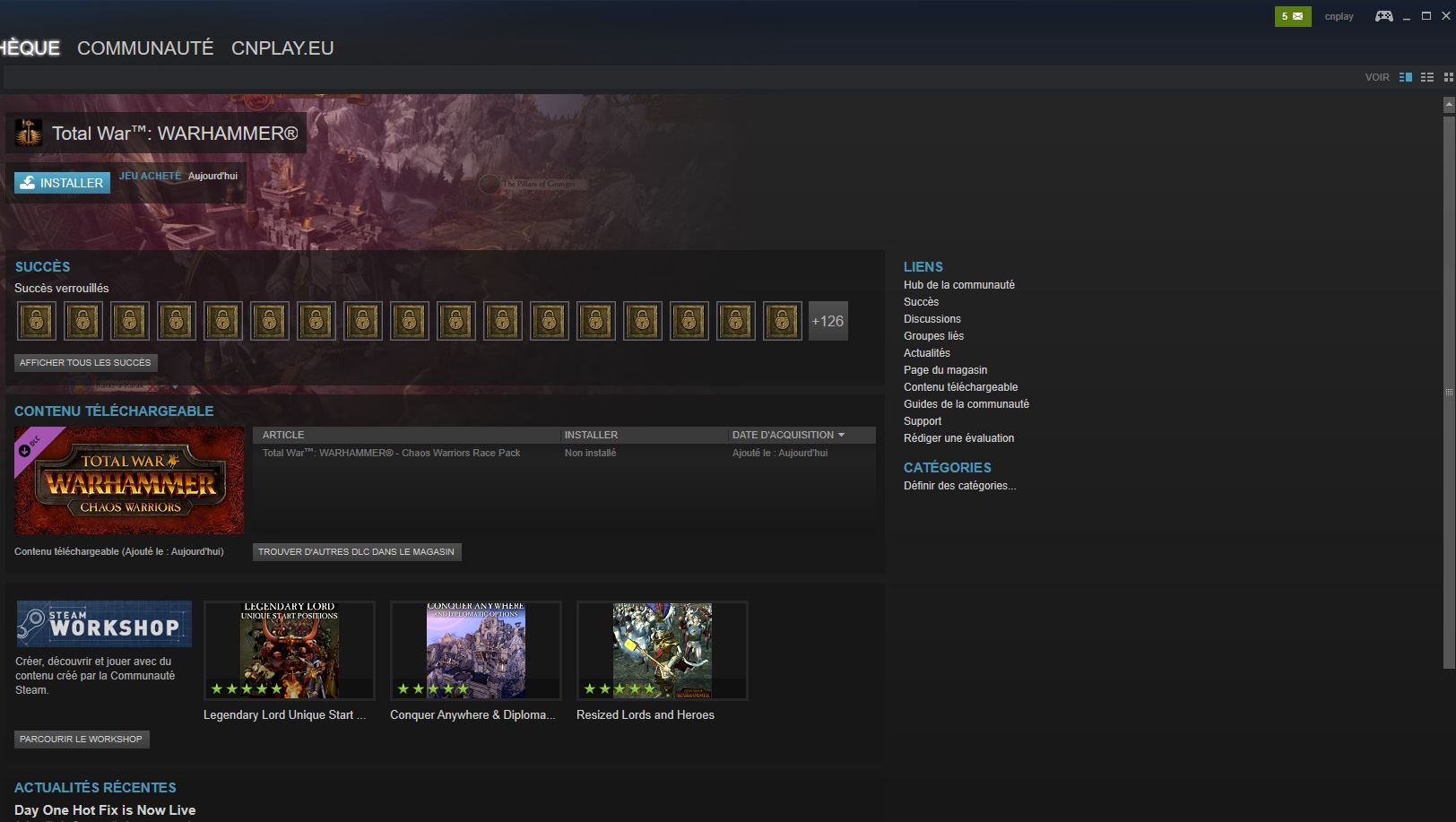Click the Resized Lords and Heroes title

646,714
